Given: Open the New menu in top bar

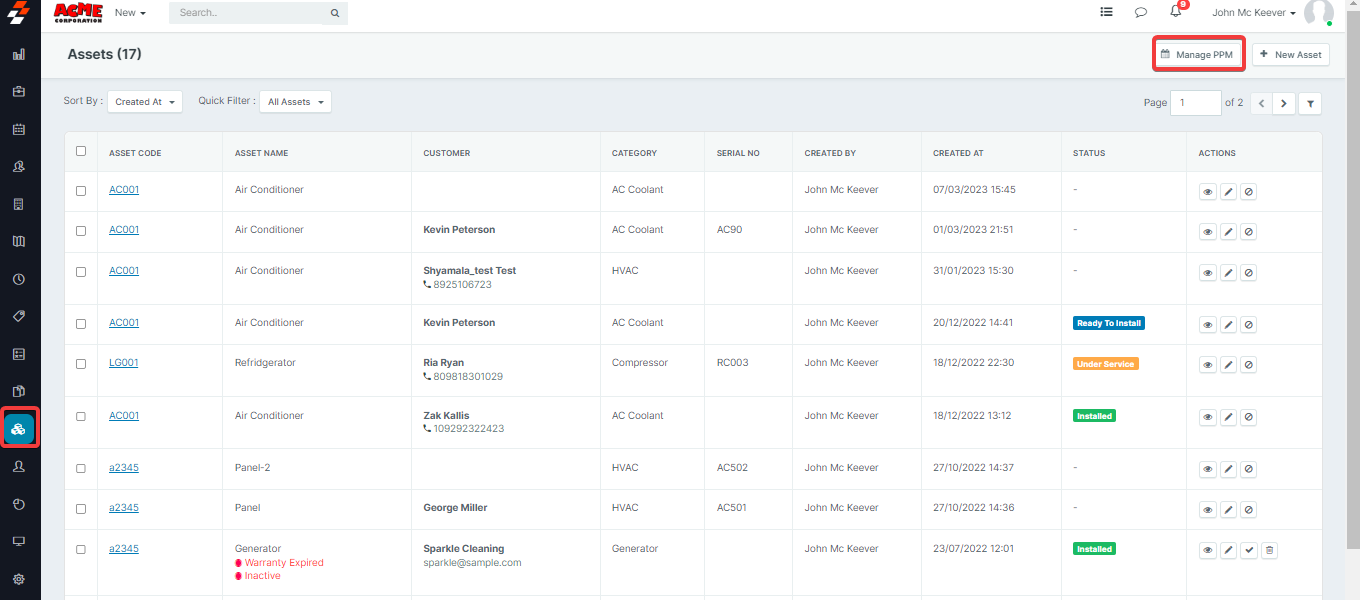Looking at the screenshot, I should [130, 13].
